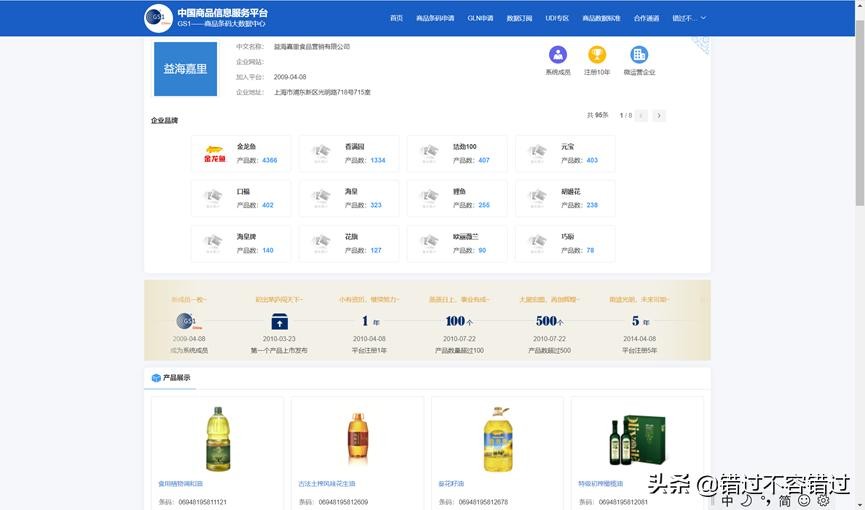
Task: Click the 葵花籽油 product bottle thumbnail
Action: [x=497, y=439]
